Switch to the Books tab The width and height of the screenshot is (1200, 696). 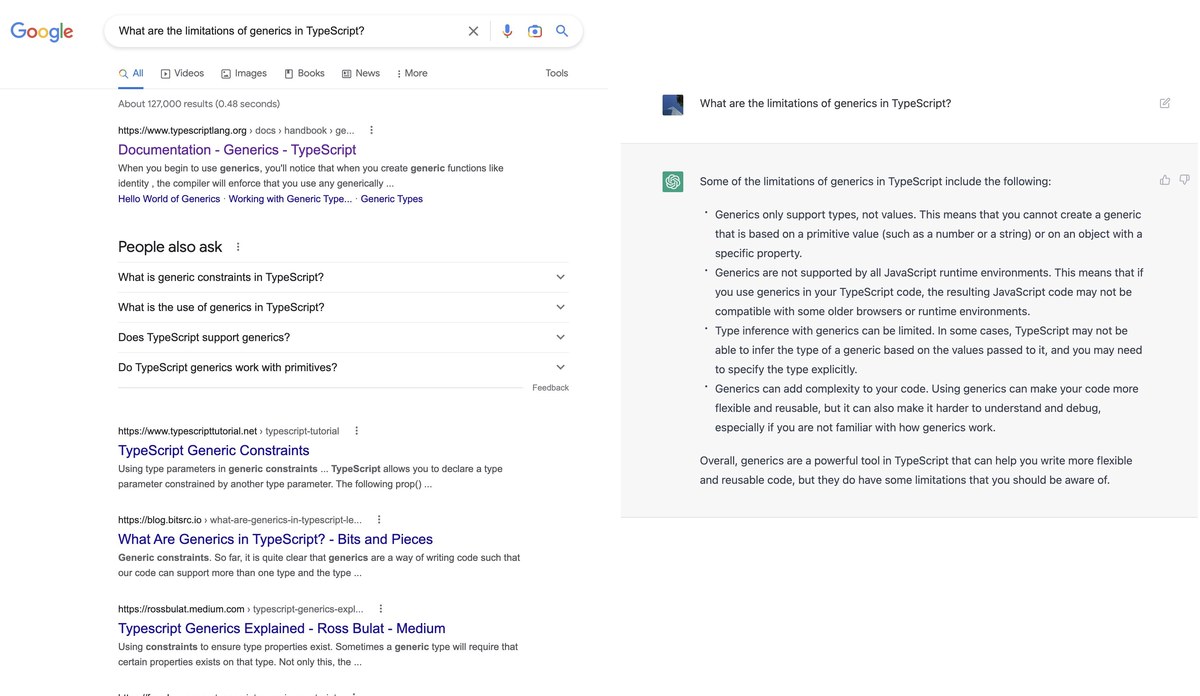coord(305,73)
